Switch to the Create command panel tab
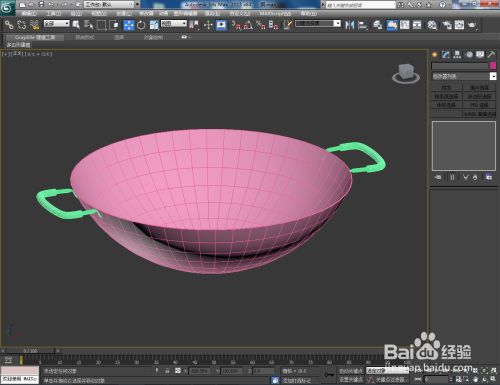 tap(435, 55)
